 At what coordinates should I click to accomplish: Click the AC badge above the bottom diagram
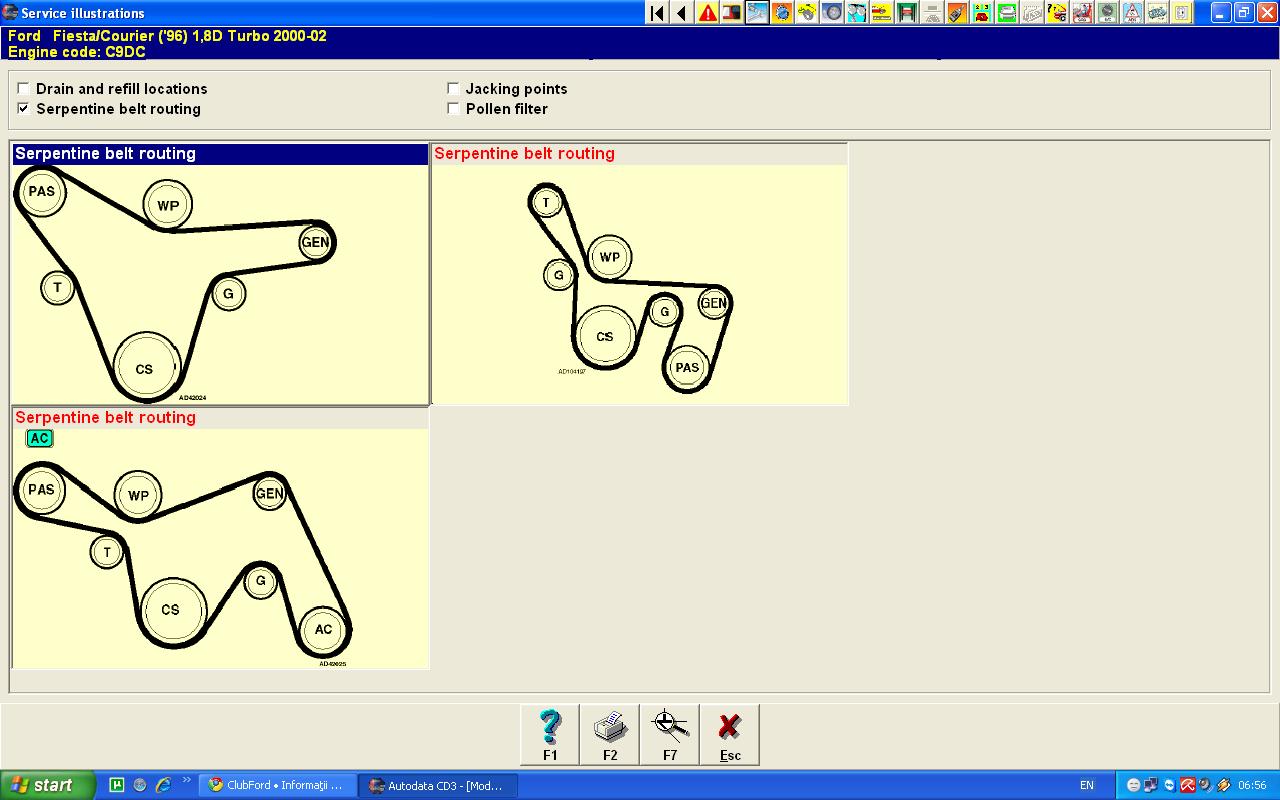pos(39,438)
